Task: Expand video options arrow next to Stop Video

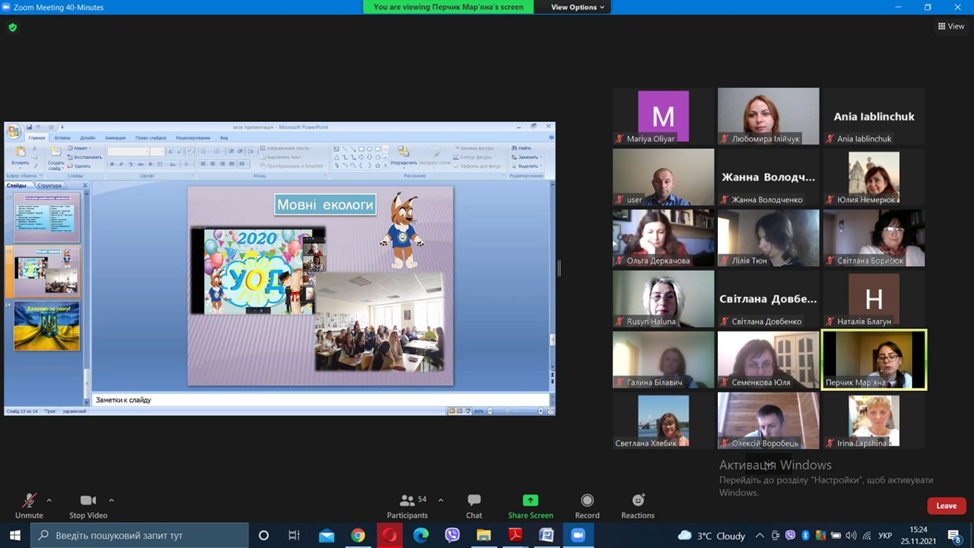Action: coord(111,500)
